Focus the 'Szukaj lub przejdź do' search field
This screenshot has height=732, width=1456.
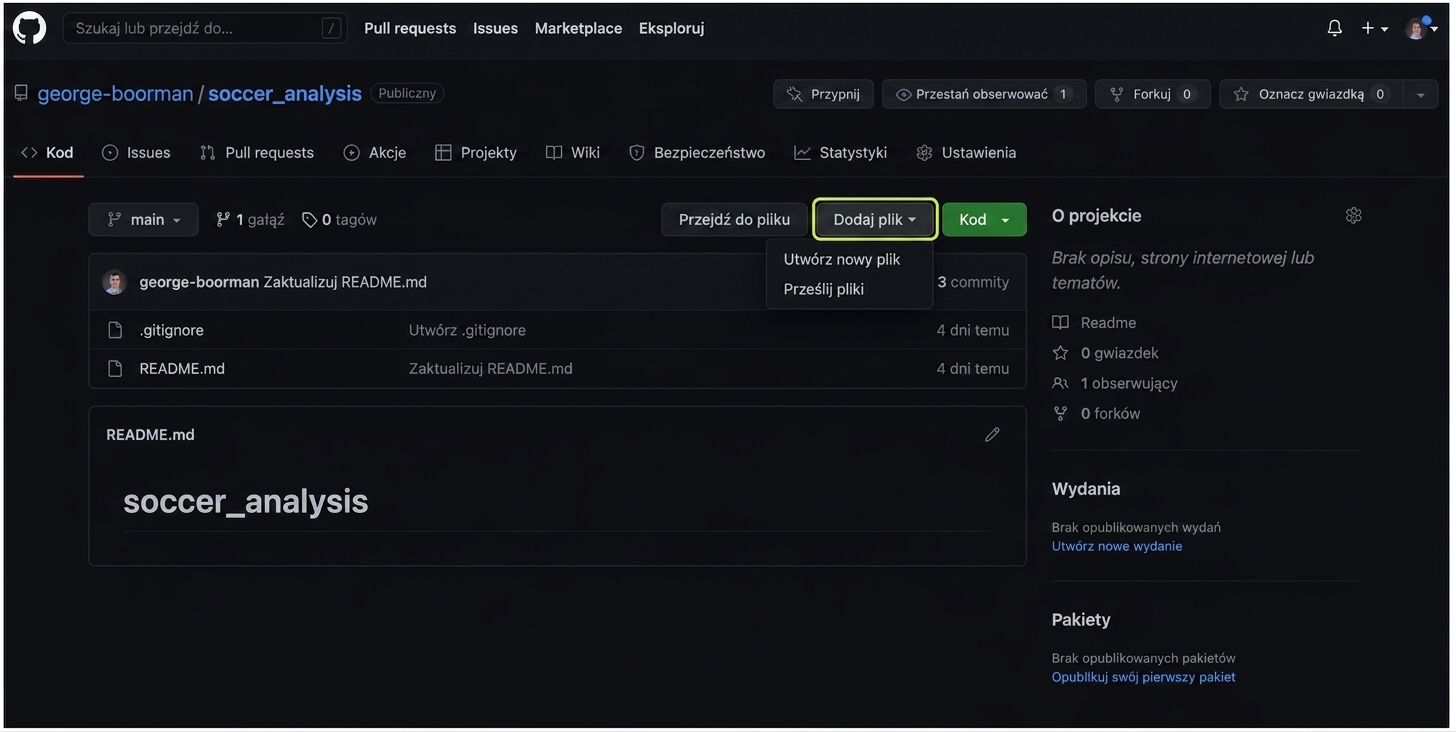(x=205, y=28)
